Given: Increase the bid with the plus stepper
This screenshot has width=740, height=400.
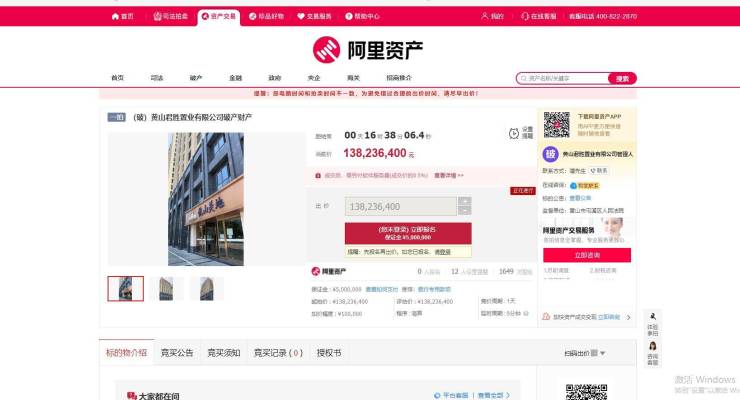Looking at the screenshot, I should point(464,201).
